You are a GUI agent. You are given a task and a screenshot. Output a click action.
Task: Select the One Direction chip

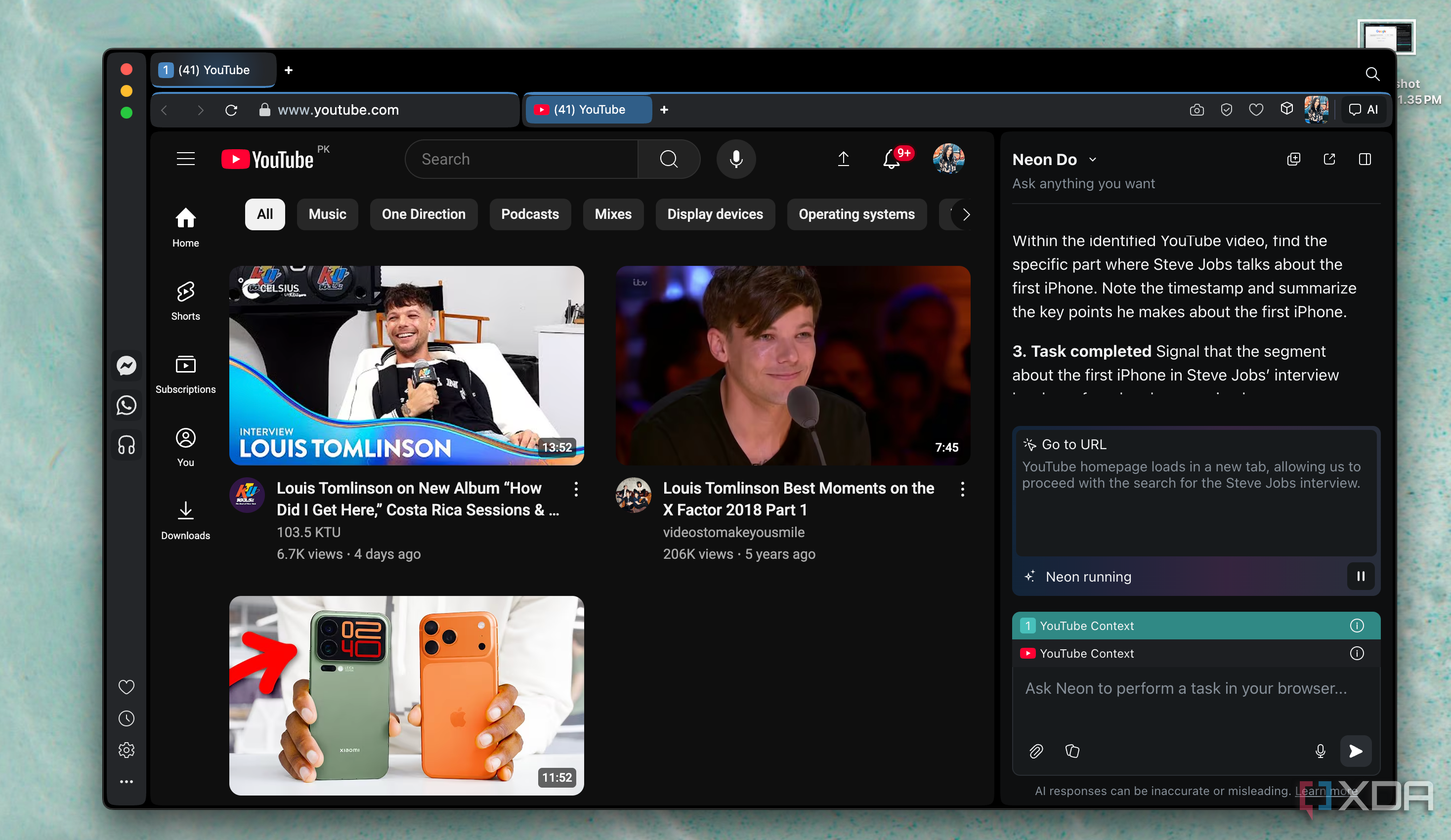point(423,215)
